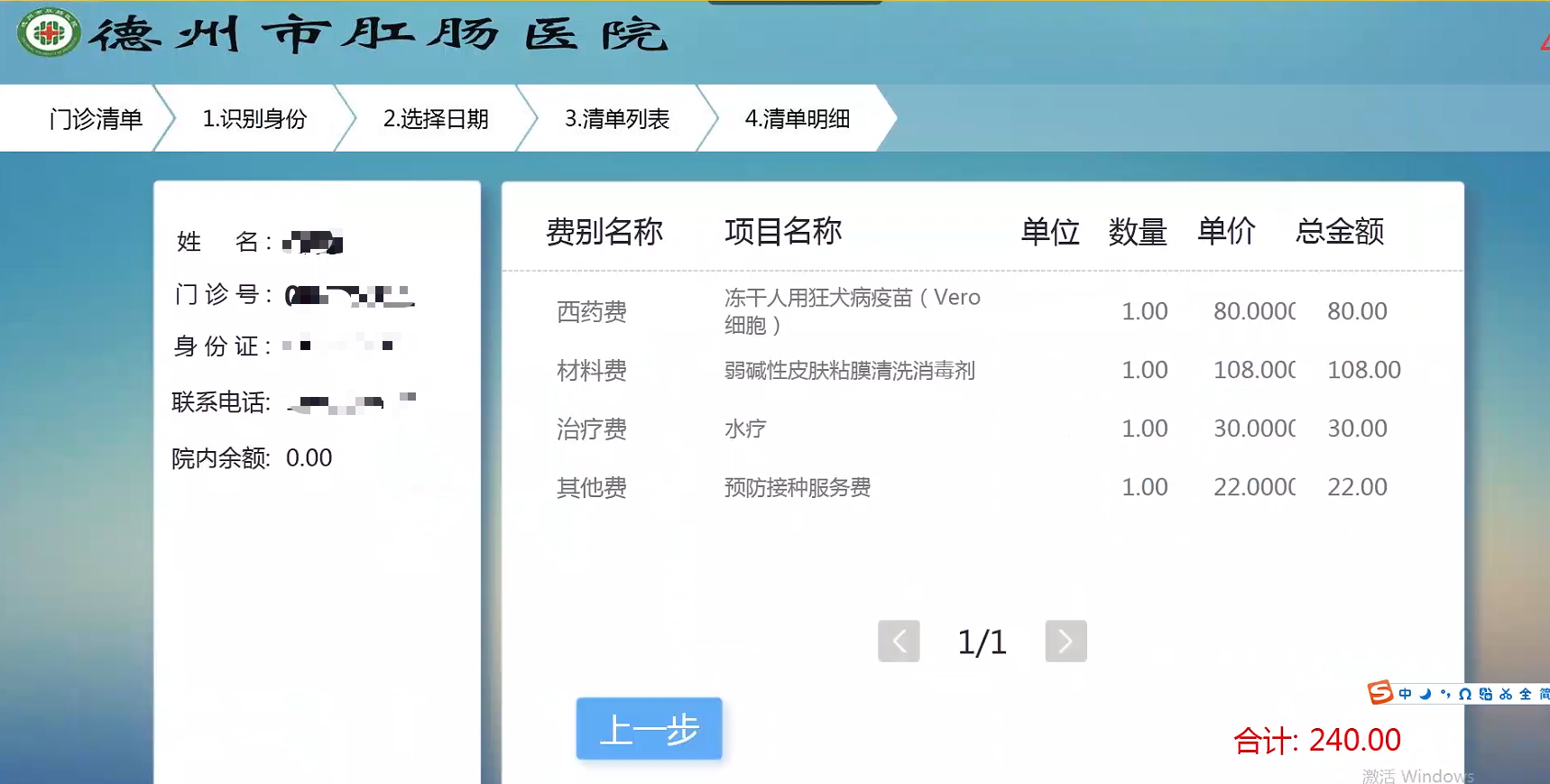The image size is (1550, 784).
Task: Select step 4.清单明细
Action: [x=798, y=119]
